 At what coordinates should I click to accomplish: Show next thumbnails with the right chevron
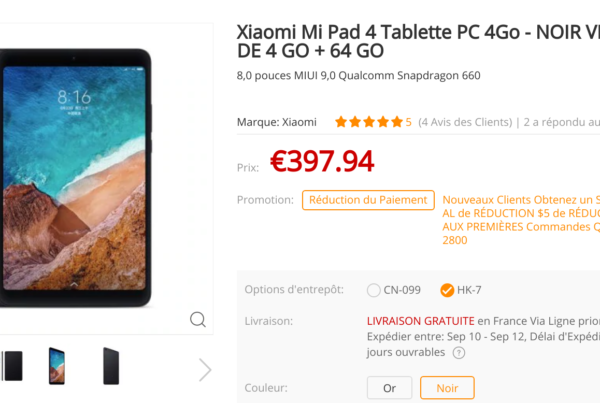(x=205, y=370)
